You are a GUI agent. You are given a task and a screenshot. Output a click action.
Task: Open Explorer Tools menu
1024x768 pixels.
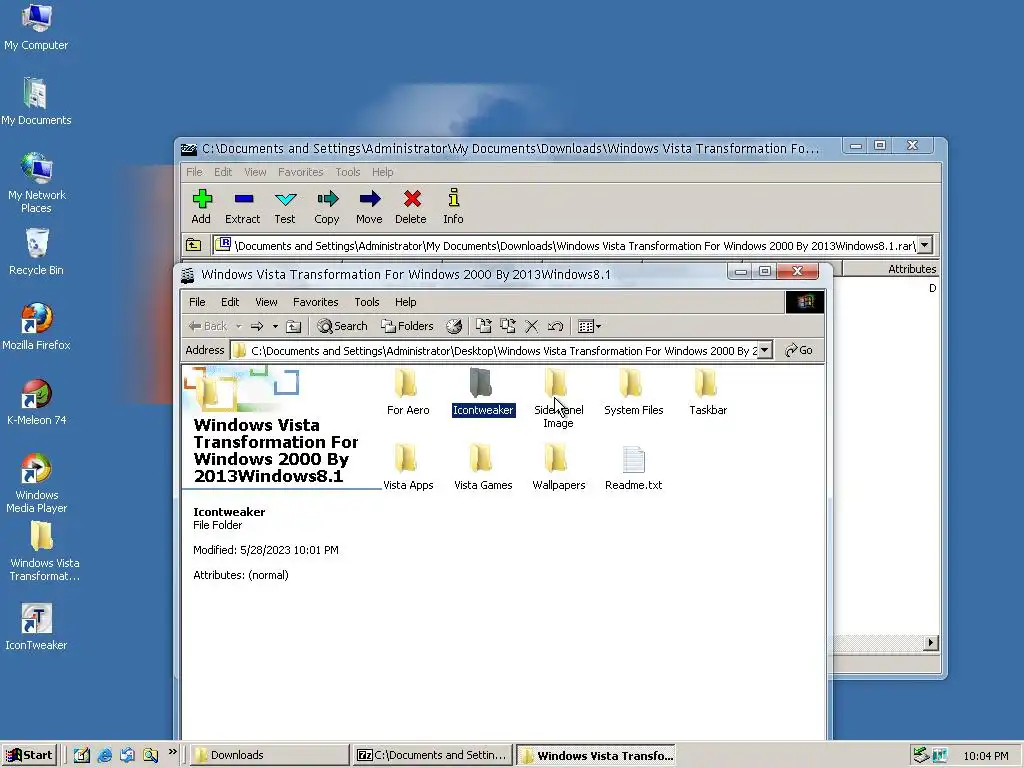coord(367,302)
